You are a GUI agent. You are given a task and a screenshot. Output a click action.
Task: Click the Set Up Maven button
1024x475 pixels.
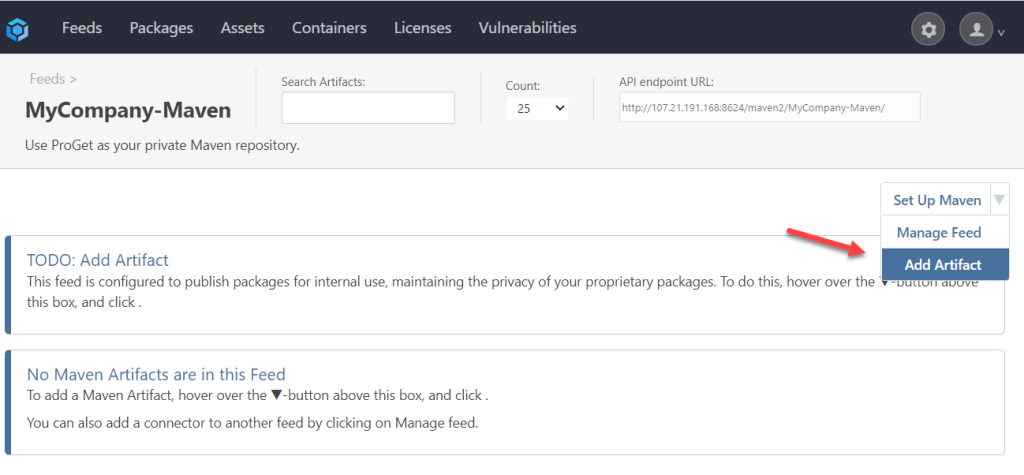(x=936, y=200)
